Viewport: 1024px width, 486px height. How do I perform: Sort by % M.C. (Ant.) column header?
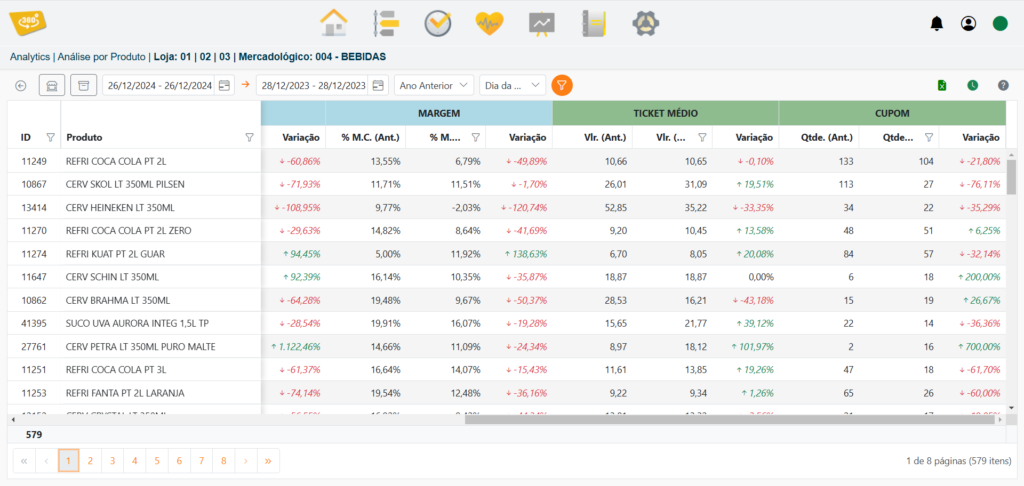click(366, 137)
